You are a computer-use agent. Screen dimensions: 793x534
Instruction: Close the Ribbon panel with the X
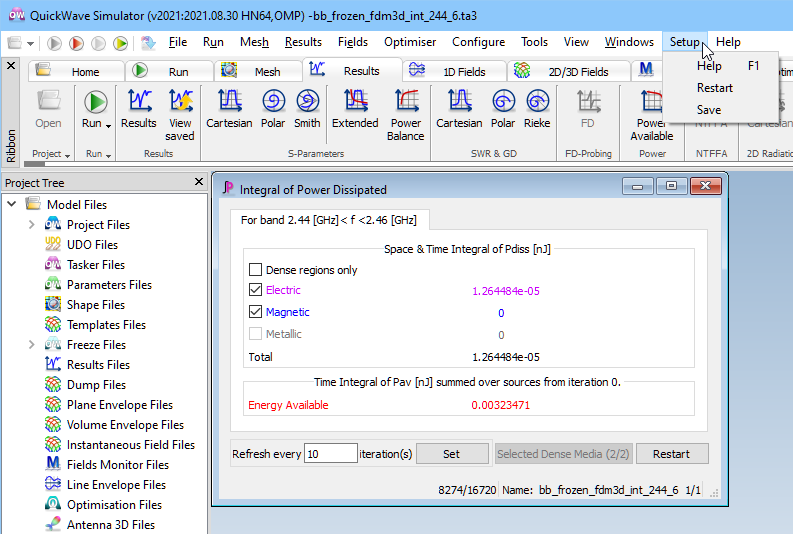pos(11,65)
